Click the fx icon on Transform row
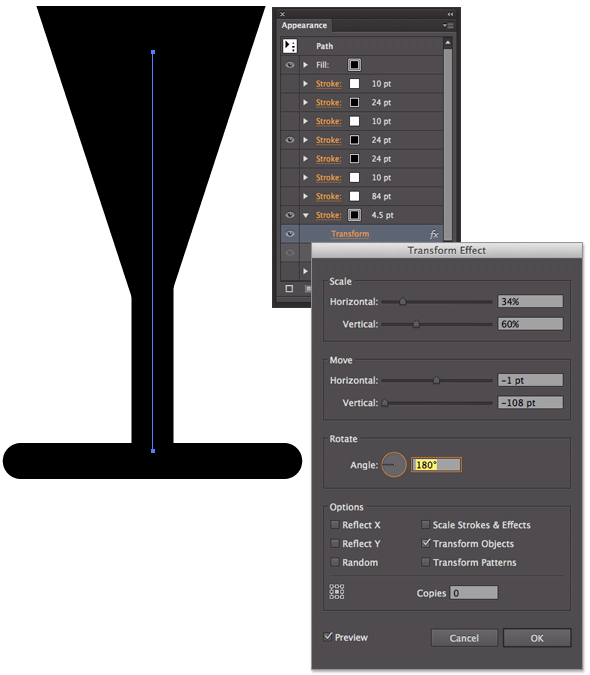The width and height of the screenshot is (590, 675). click(434, 234)
